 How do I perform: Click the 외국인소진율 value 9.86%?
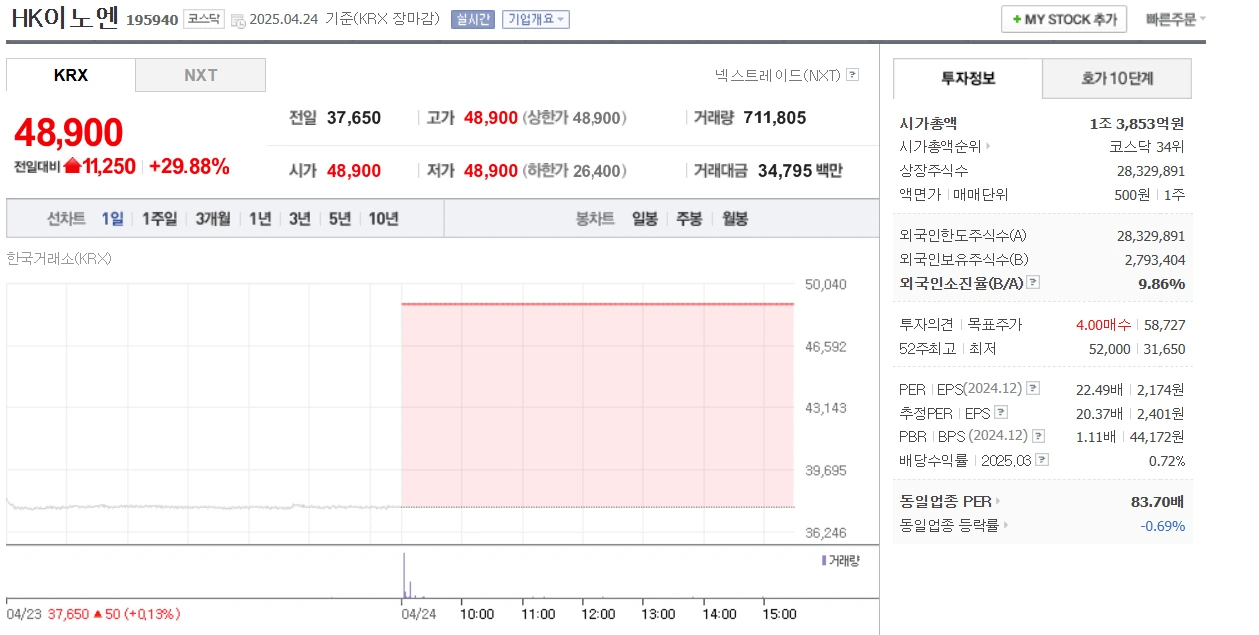pos(1162,284)
